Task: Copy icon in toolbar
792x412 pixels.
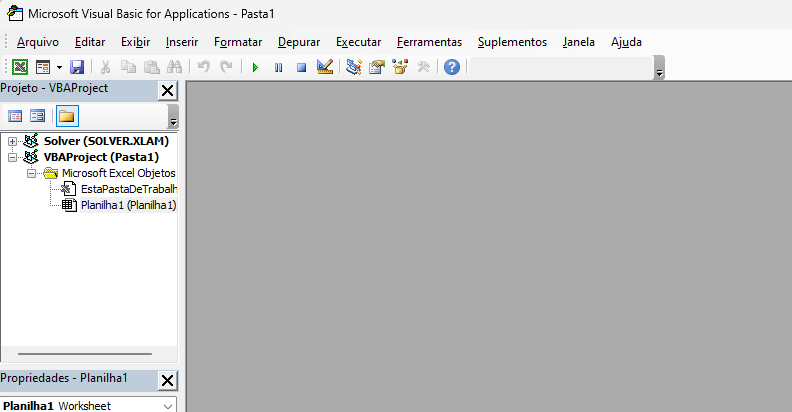Action: point(128,67)
